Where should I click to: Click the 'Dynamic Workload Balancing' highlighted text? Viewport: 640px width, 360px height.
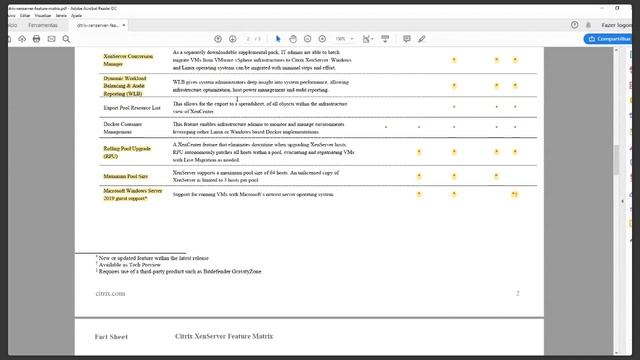(x=124, y=86)
